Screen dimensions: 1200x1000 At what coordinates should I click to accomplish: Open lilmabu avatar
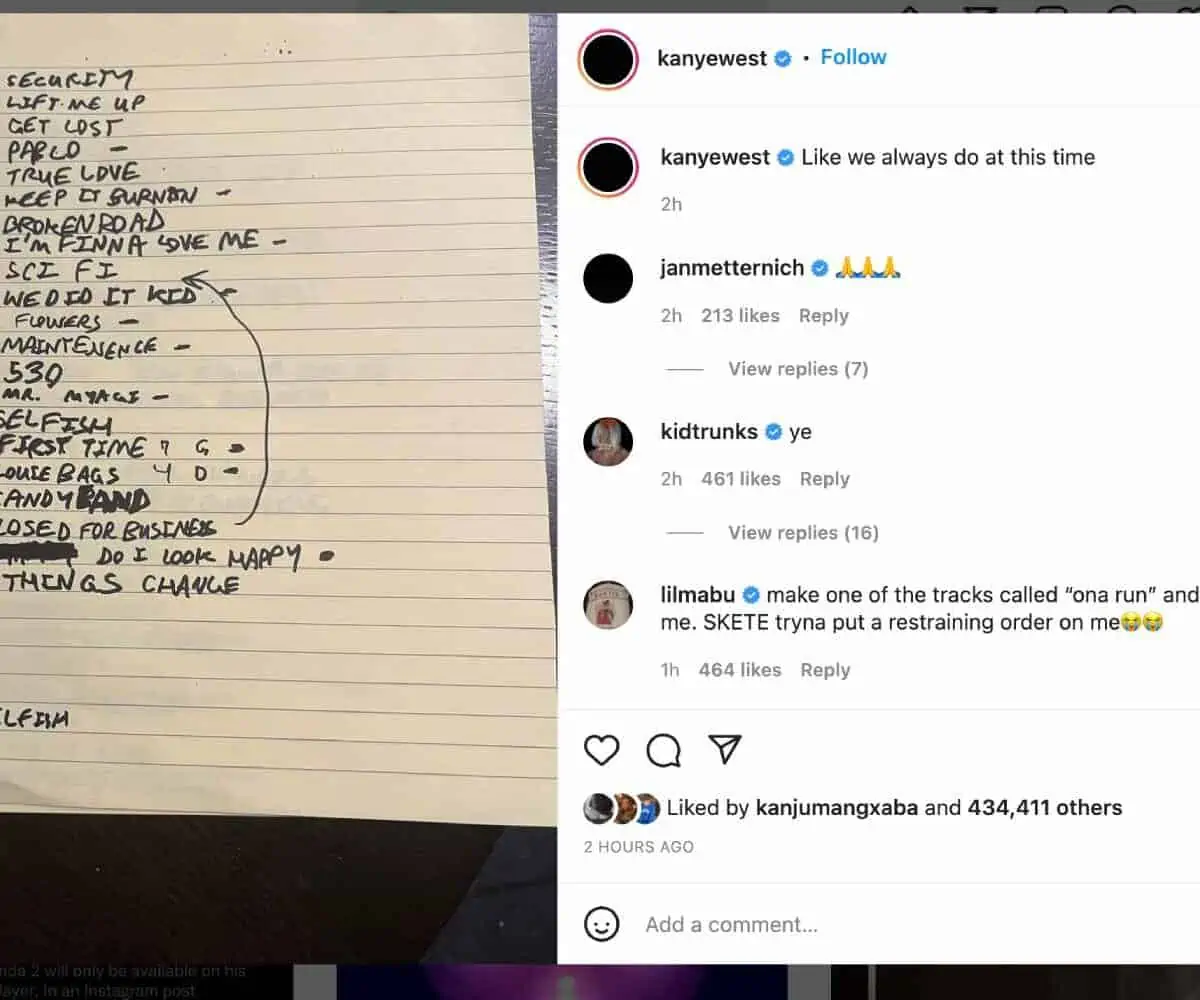[x=608, y=604]
